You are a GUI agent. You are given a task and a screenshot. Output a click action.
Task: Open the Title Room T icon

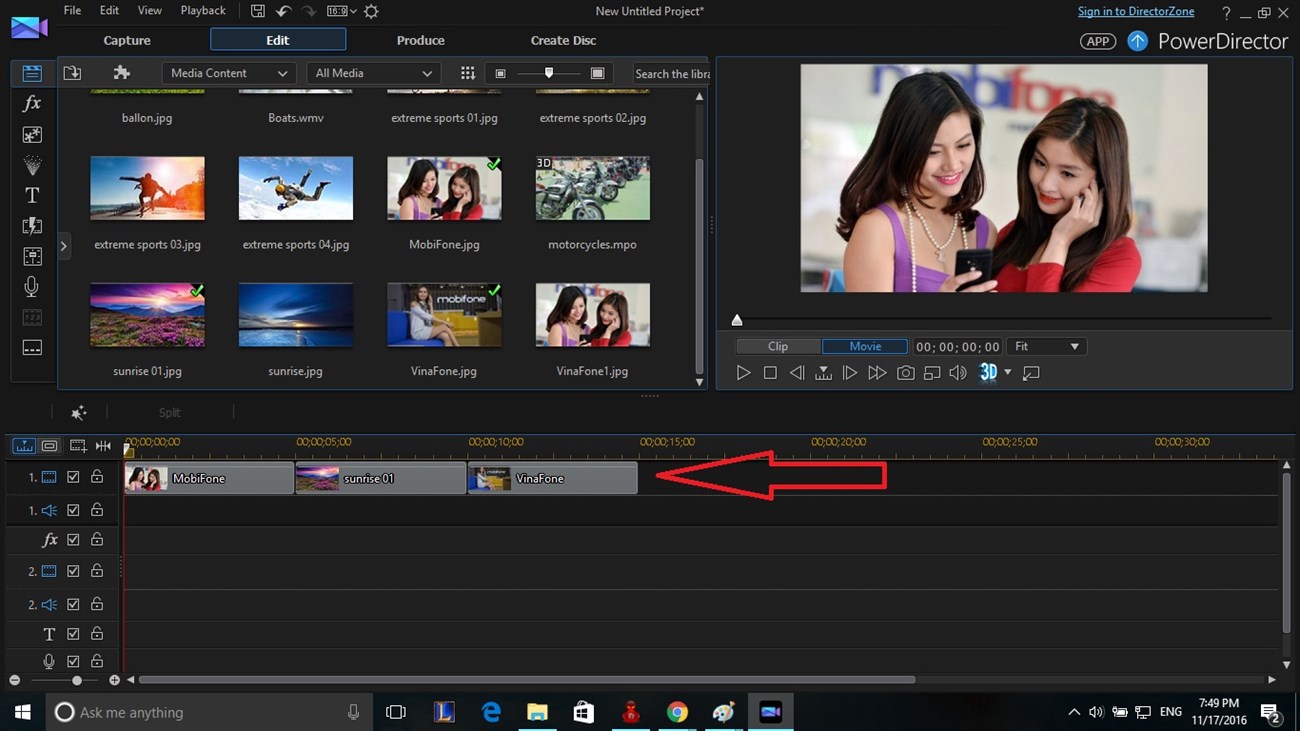(x=32, y=195)
